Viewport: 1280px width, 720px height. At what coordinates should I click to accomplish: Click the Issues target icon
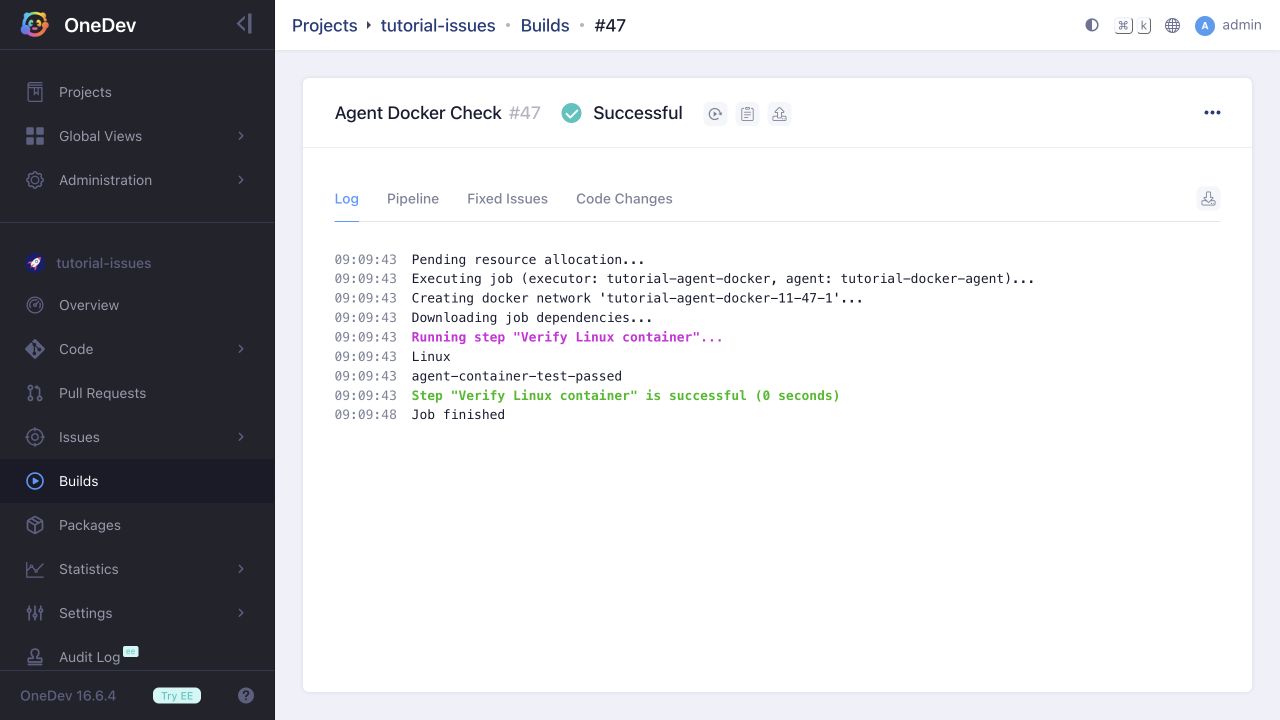pos(35,437)
